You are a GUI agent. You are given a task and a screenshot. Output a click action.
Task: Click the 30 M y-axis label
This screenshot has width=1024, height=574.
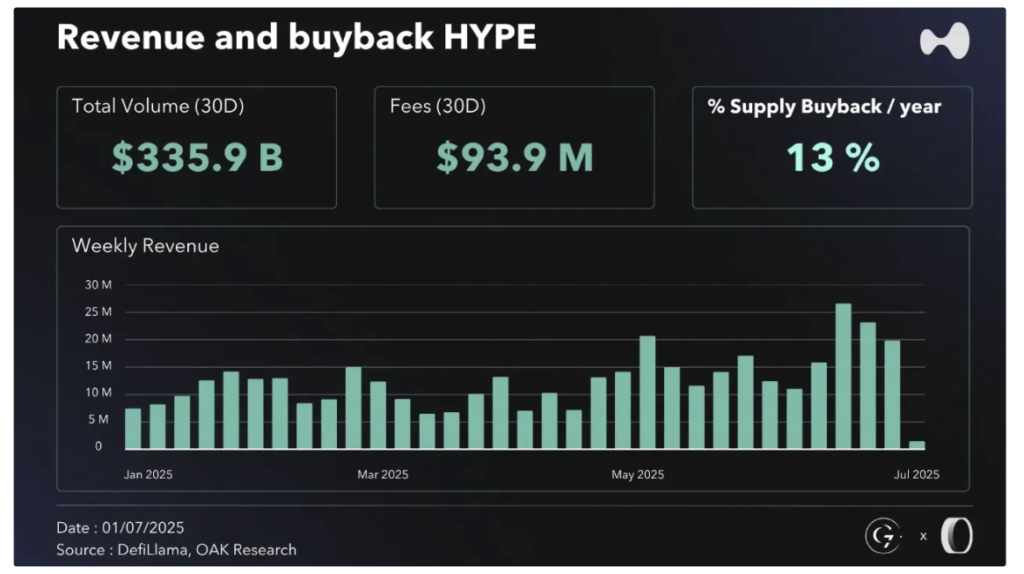[x=98, y=285]
